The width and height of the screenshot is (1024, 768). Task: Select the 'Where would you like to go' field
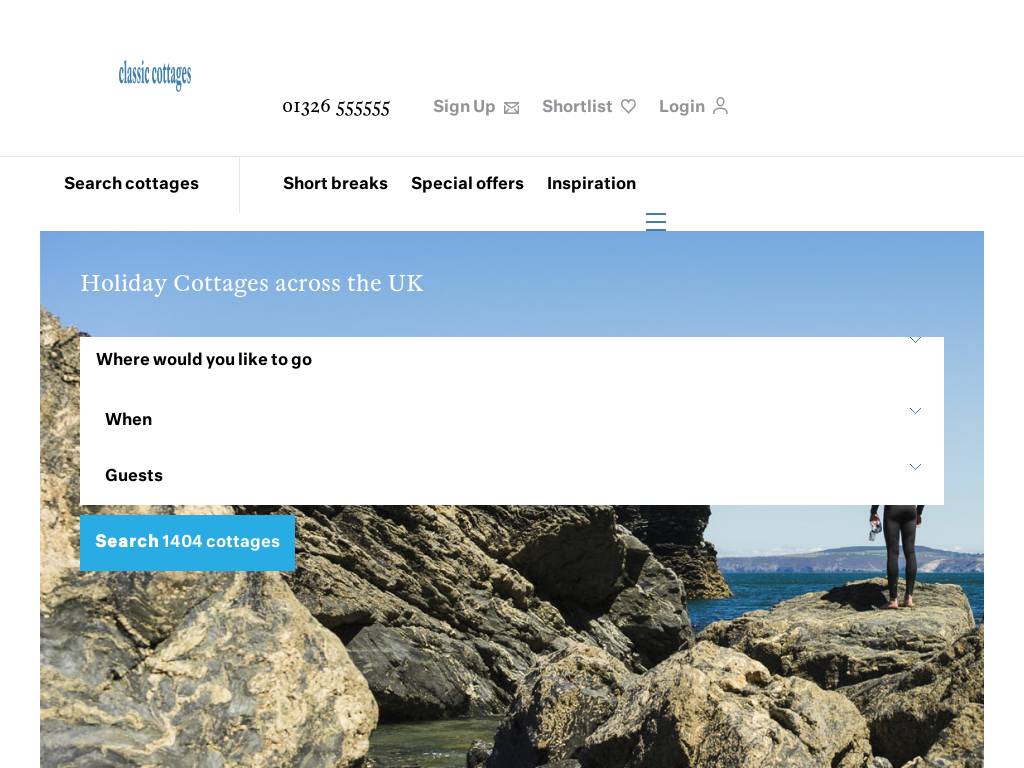(x=511, y=359)
